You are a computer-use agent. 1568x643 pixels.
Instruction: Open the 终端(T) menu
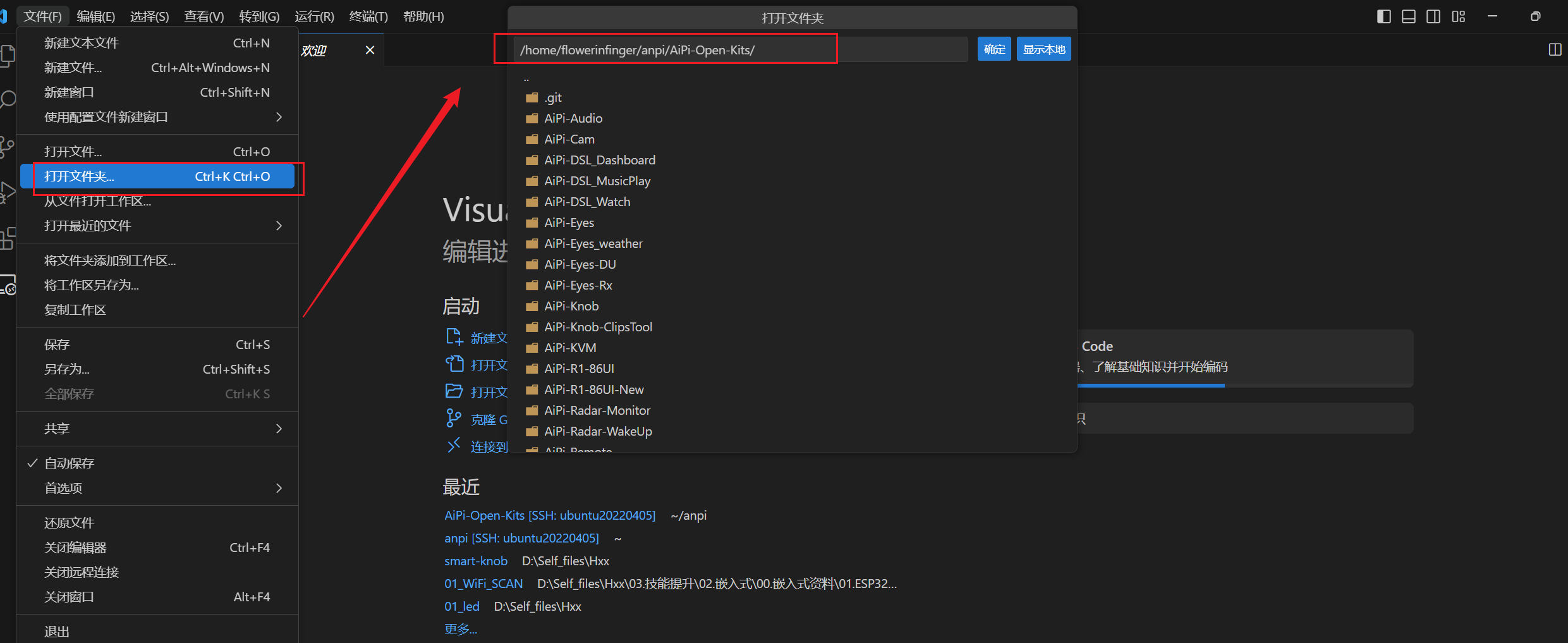(x=368, y=16)
